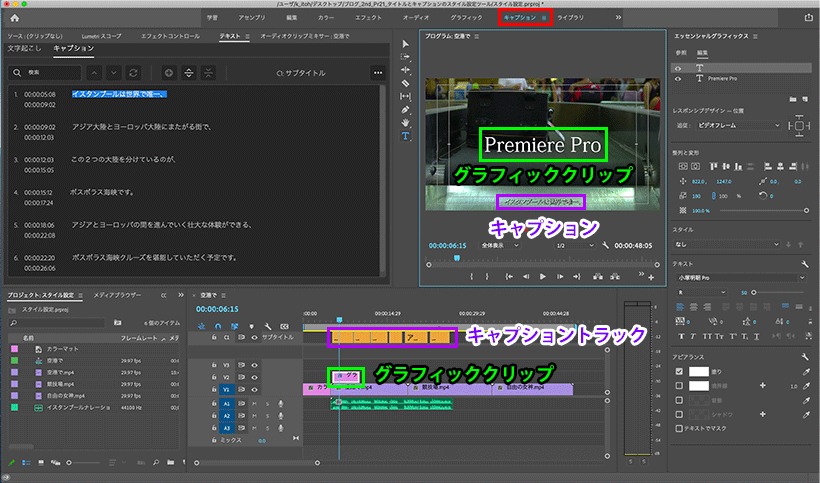820x483 pixels.
Task: Mute the A2 audio track
Action: [x=255, y=416]
